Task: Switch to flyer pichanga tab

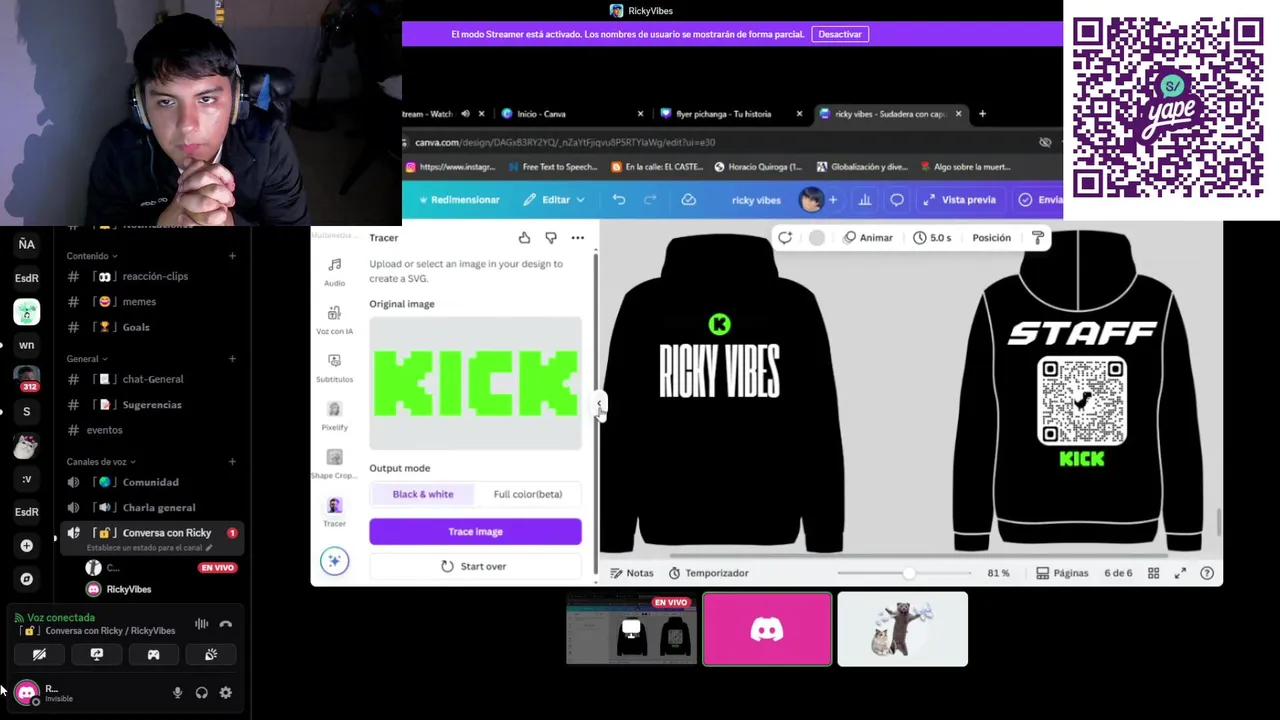Action: pyautogui.click(x=733, y=114)
